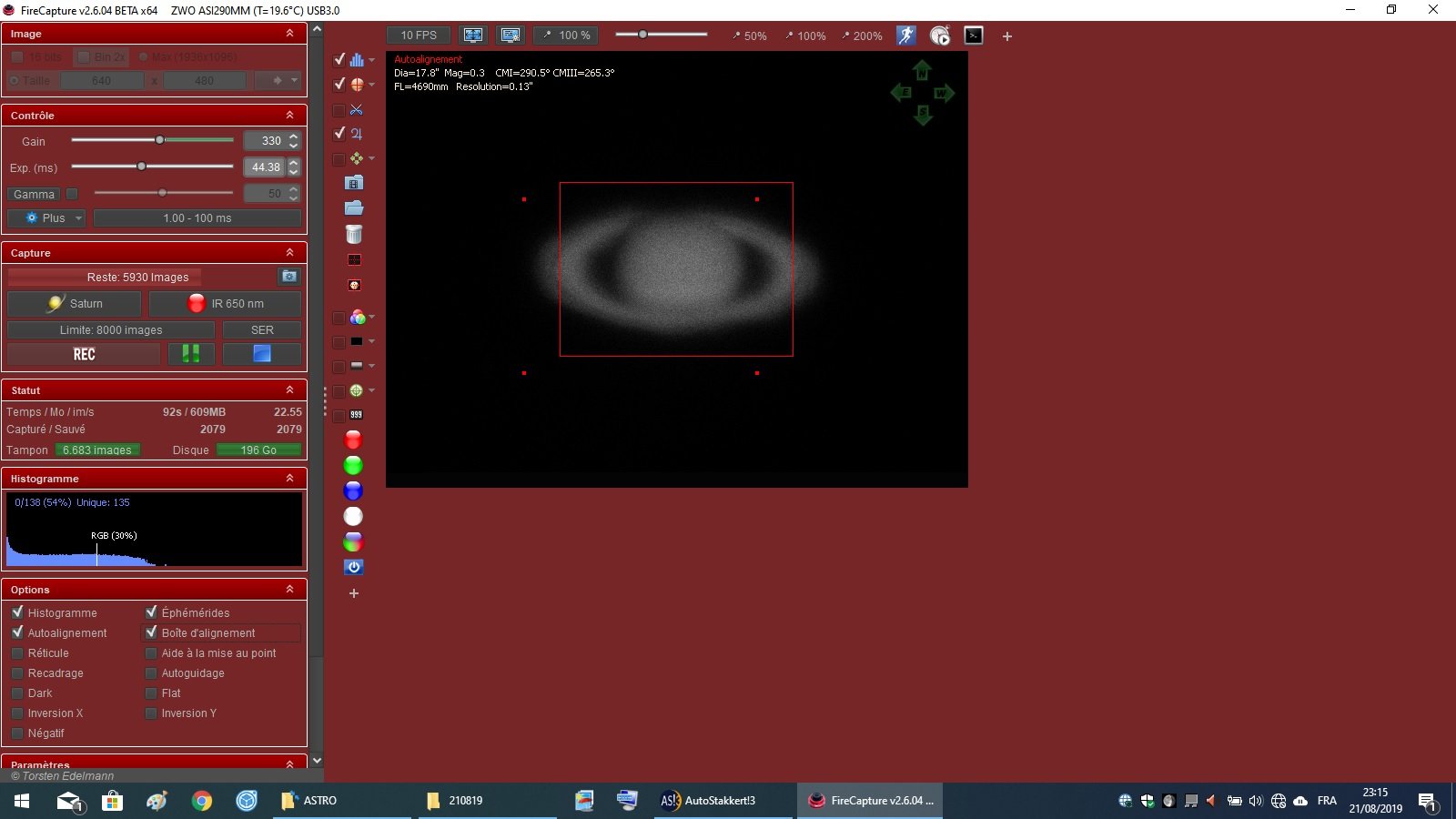Select the 200% zoom preset
The height and width of the screenshot is (819, 1456).
pos(862,36)
